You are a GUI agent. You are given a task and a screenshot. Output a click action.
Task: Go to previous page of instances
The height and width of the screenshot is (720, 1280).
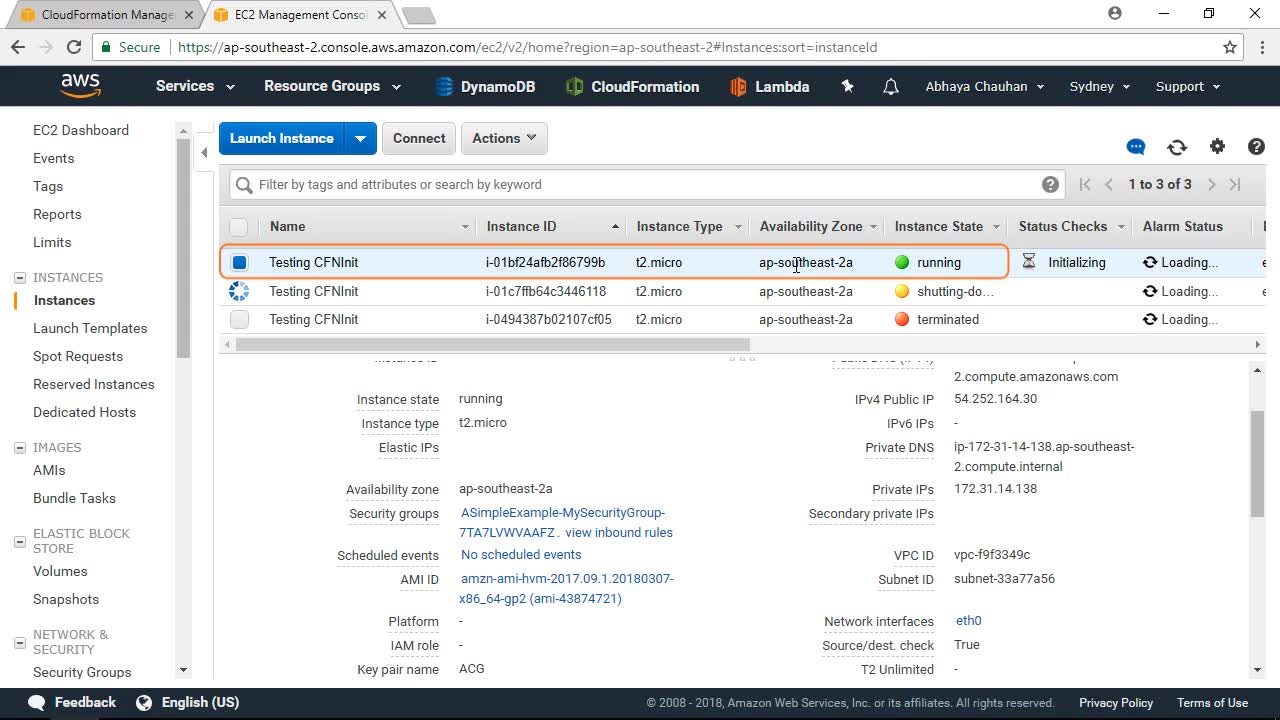(x=1109, y=184)
